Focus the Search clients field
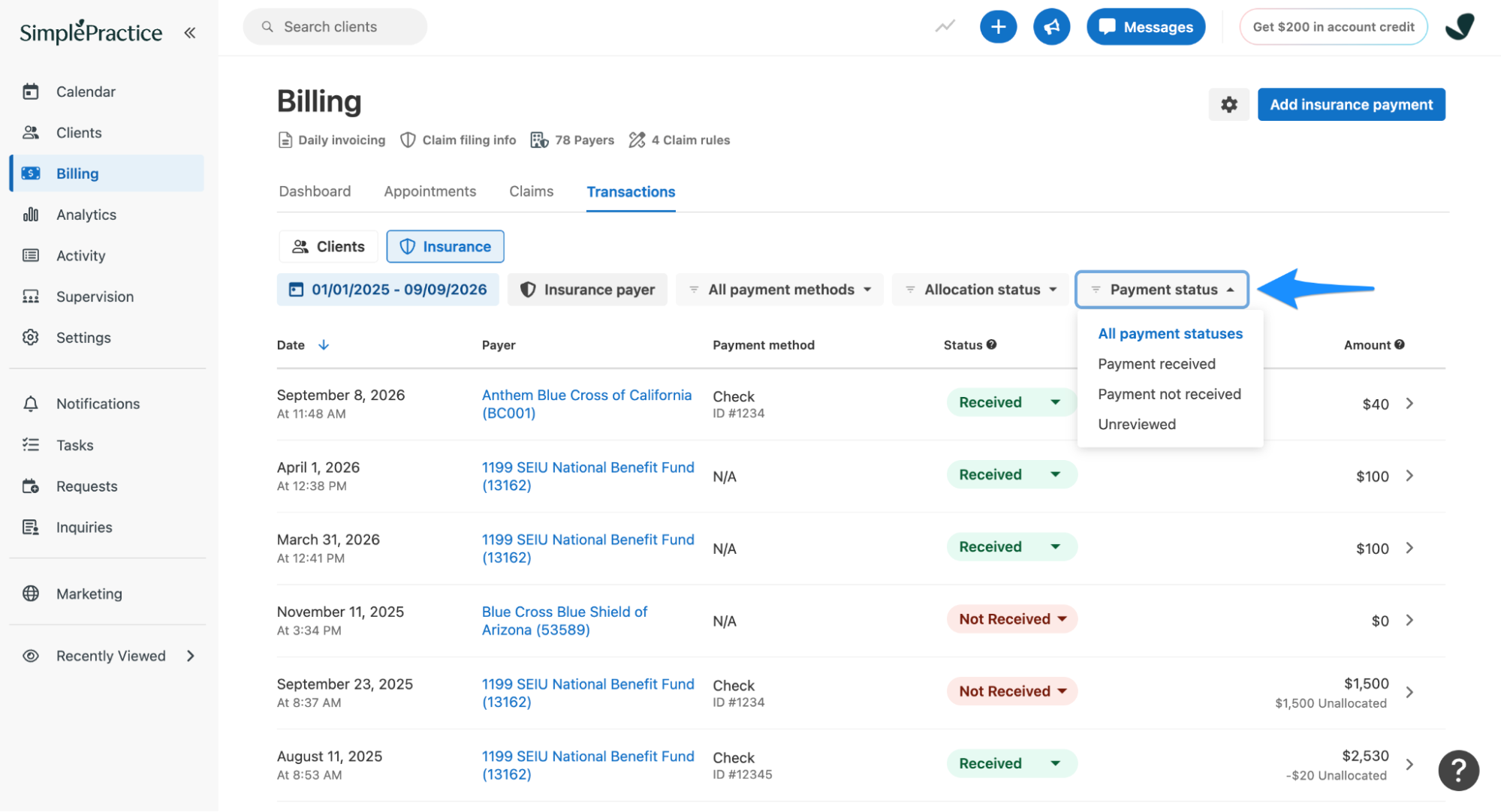Viewport: 1501px width, 812px height. [x=335, y=27]
